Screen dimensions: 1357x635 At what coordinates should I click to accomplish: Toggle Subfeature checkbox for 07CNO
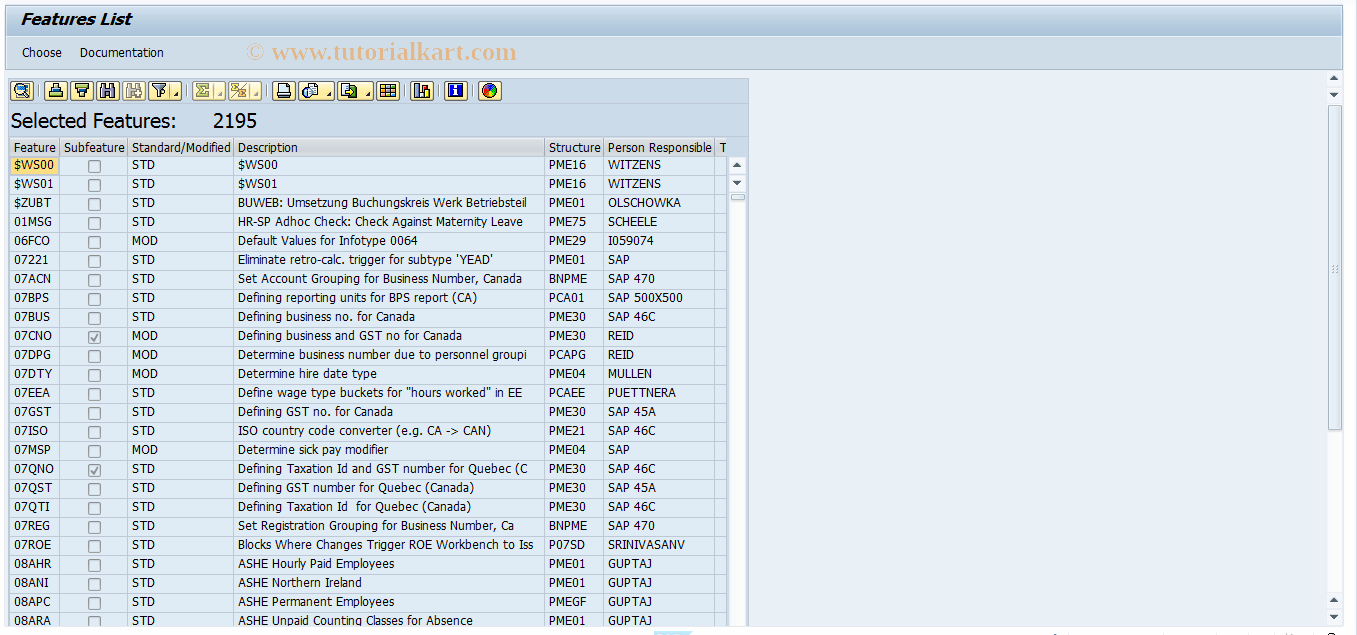point(94,337)
